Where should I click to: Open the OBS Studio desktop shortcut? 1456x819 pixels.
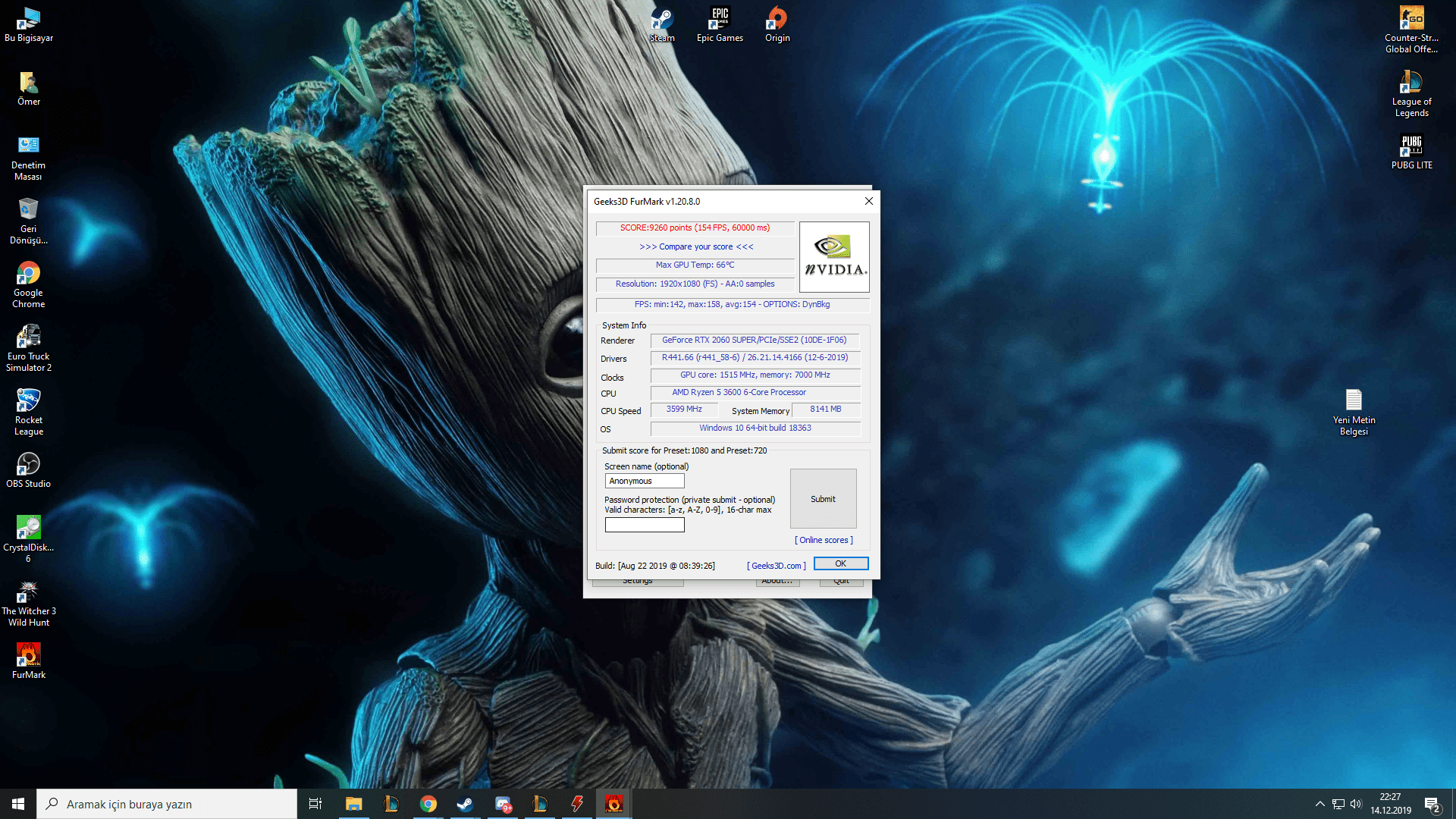tap(28, 465)
